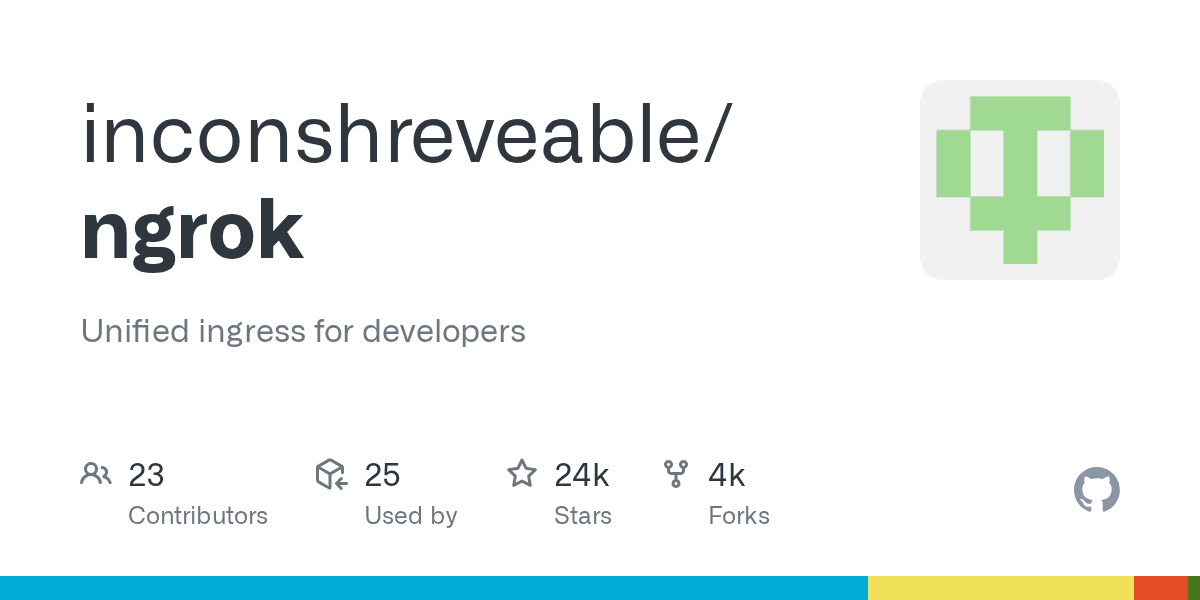Image resolution: width=1200 pixels, height=600 pixels.
Task: Select the Stars label
Action: point(582,516)
